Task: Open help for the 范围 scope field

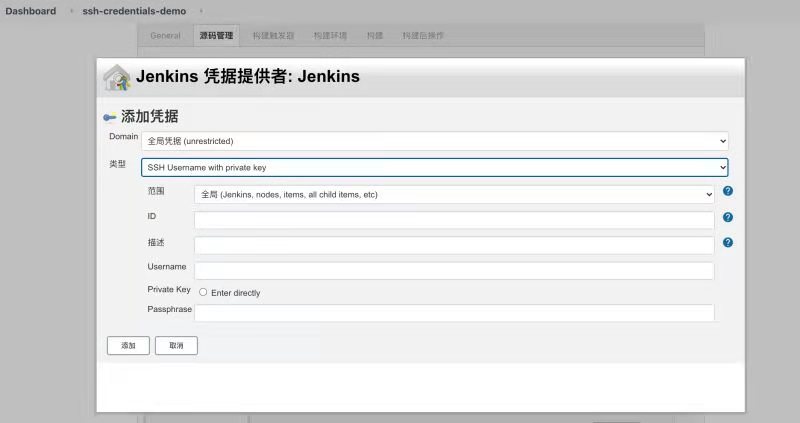Action: (728, 191)
